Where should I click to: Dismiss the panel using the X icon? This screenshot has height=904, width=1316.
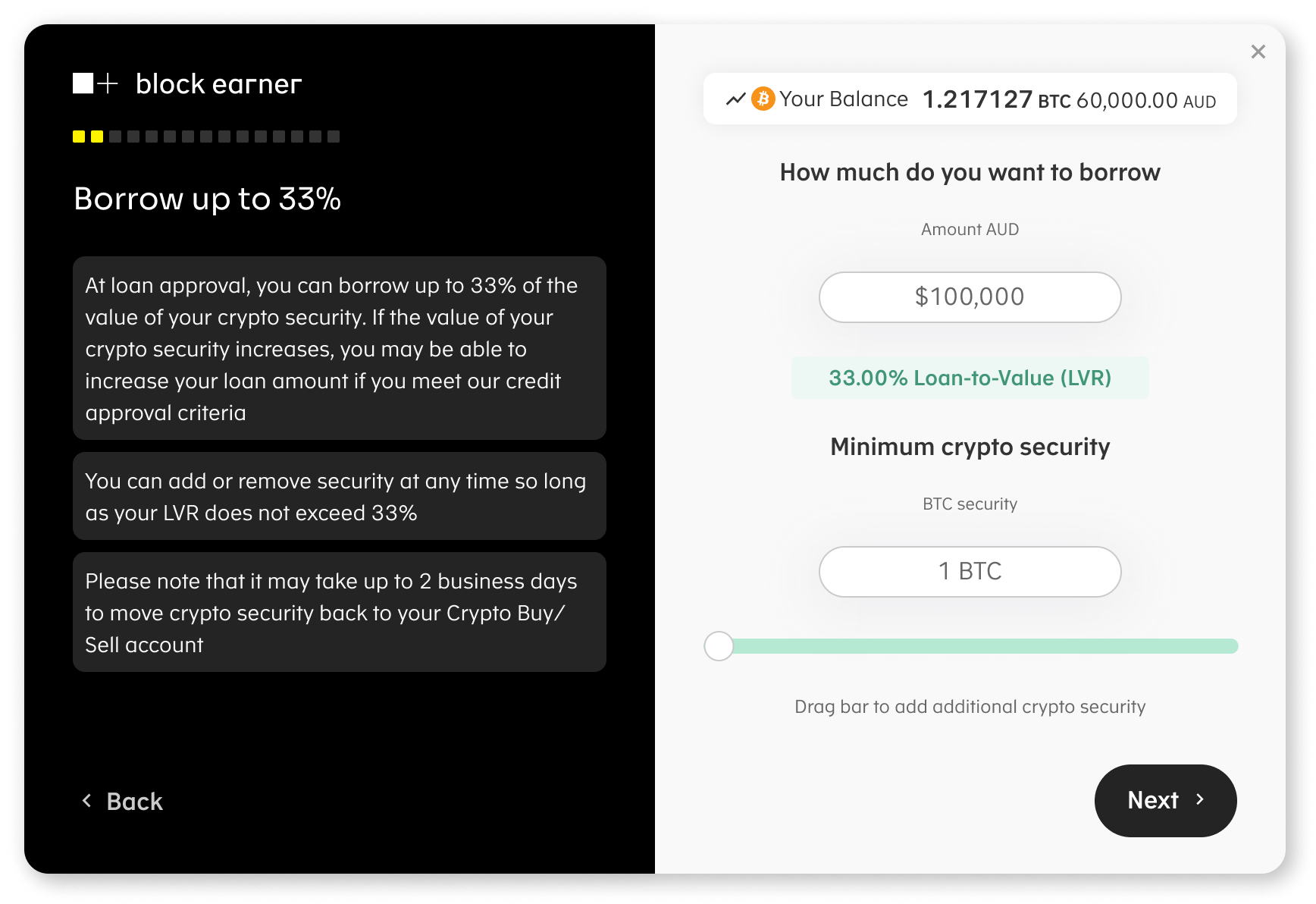[x=1258, y=52]
